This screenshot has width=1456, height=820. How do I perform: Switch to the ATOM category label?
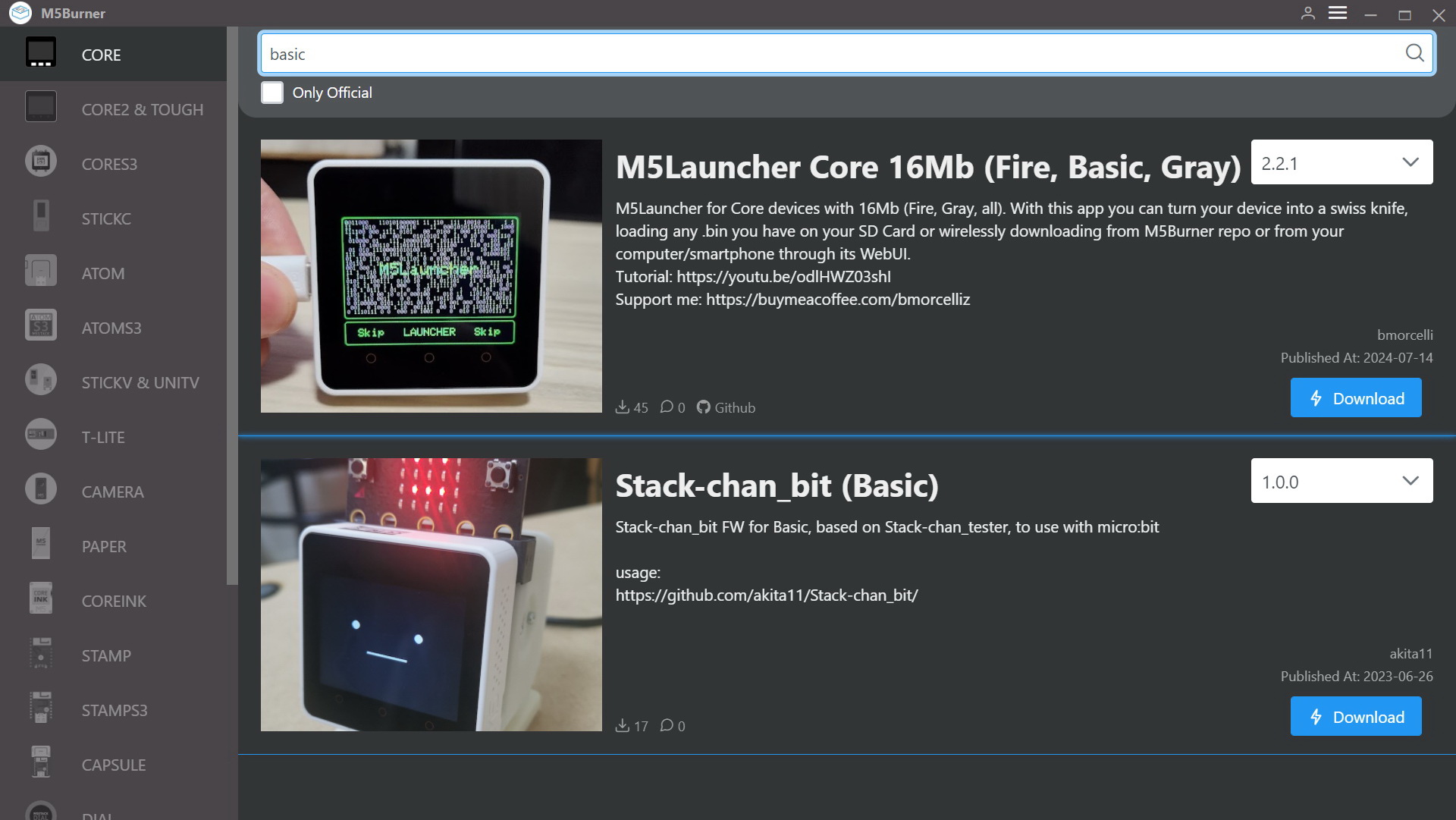(x=103, y=273)
